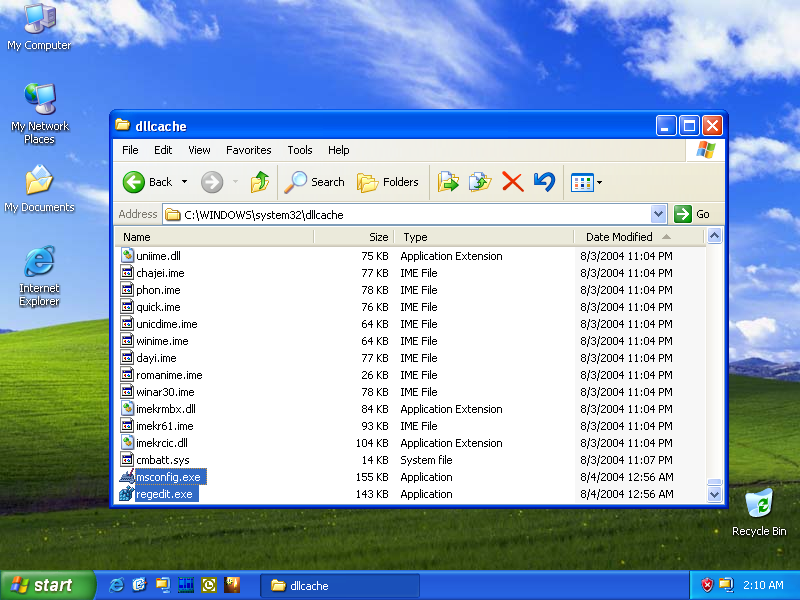Viewport: 800px width, 600px height.
Task: Select the dayi.ime file name
Action: point(156,358)
